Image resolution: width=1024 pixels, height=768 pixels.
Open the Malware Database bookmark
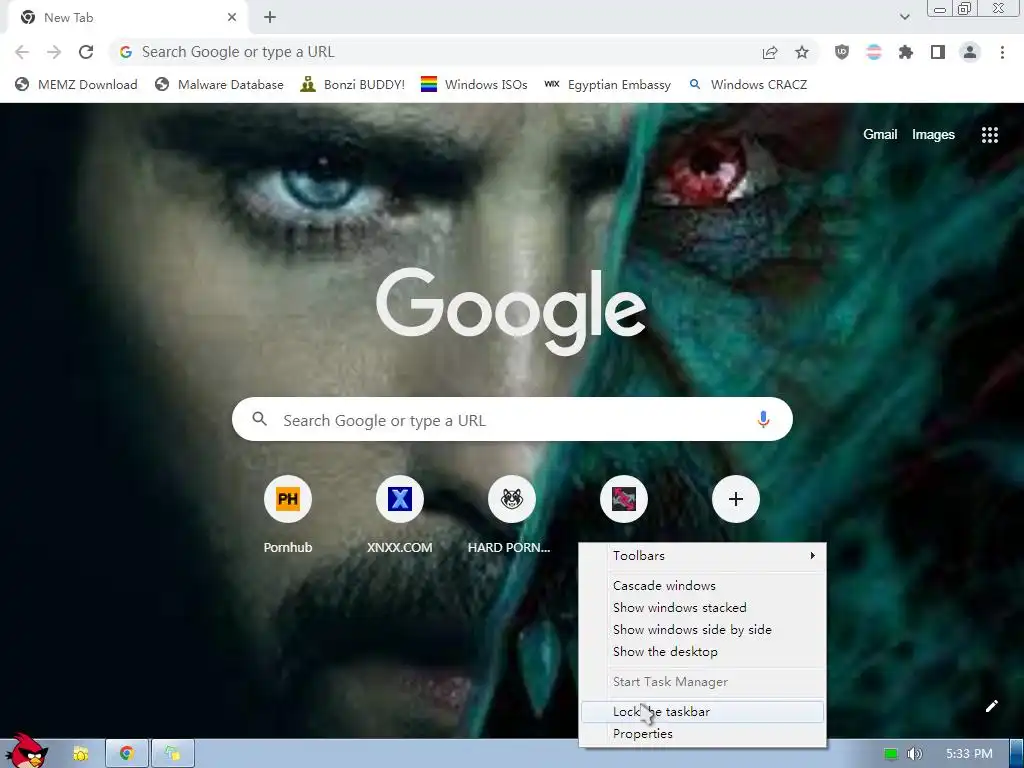tap(219, 85)
